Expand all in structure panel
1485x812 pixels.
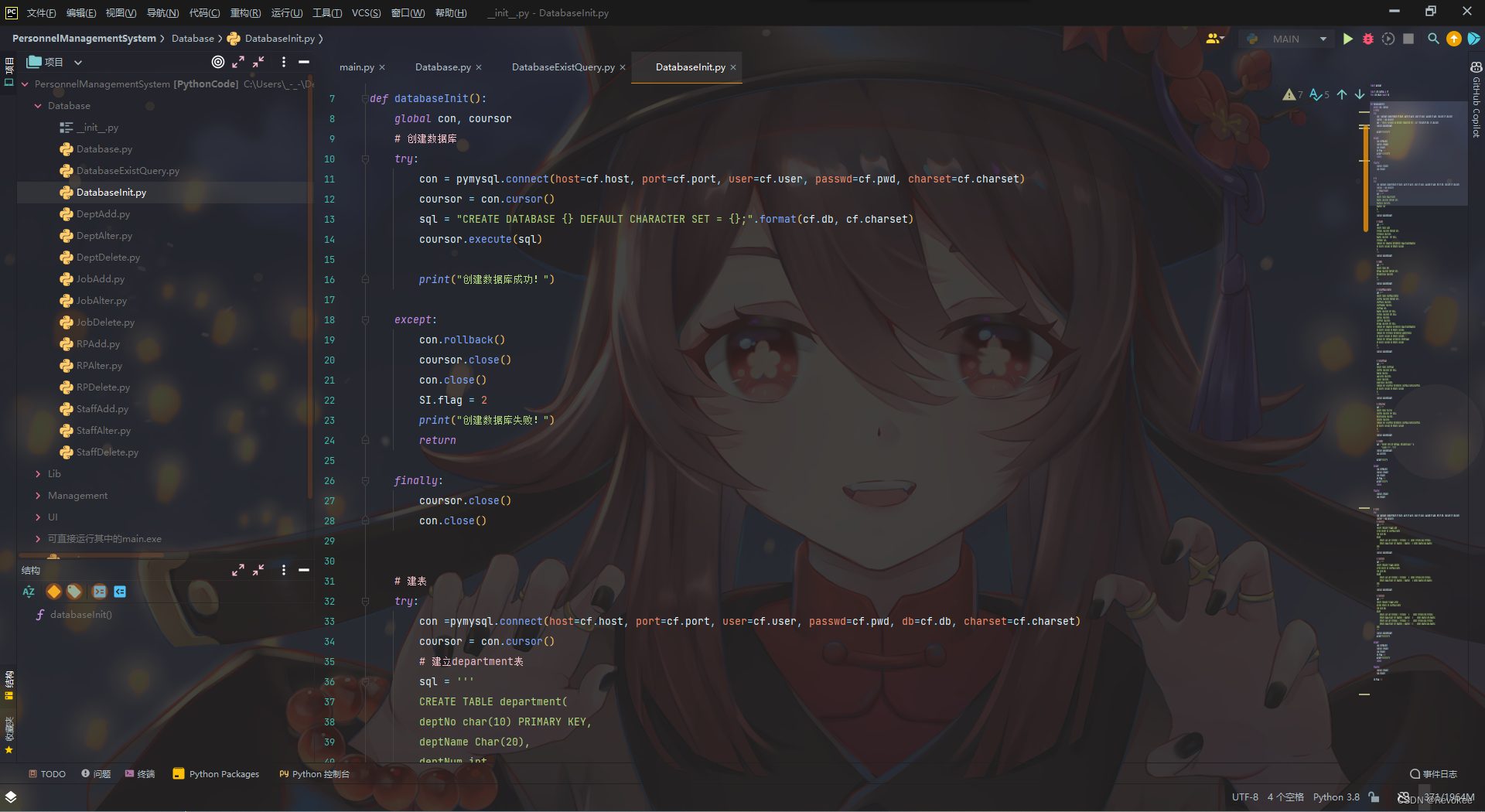[238, 570]
